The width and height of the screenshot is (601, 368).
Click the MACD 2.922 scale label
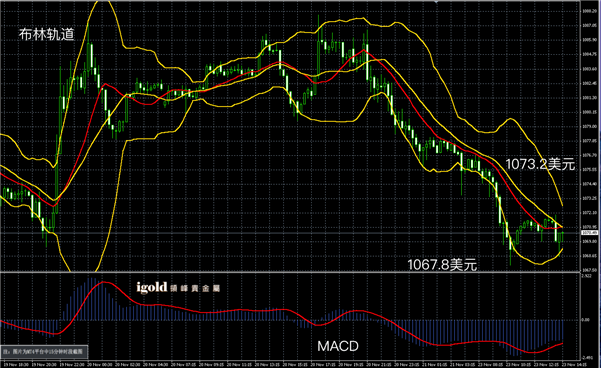586,276
